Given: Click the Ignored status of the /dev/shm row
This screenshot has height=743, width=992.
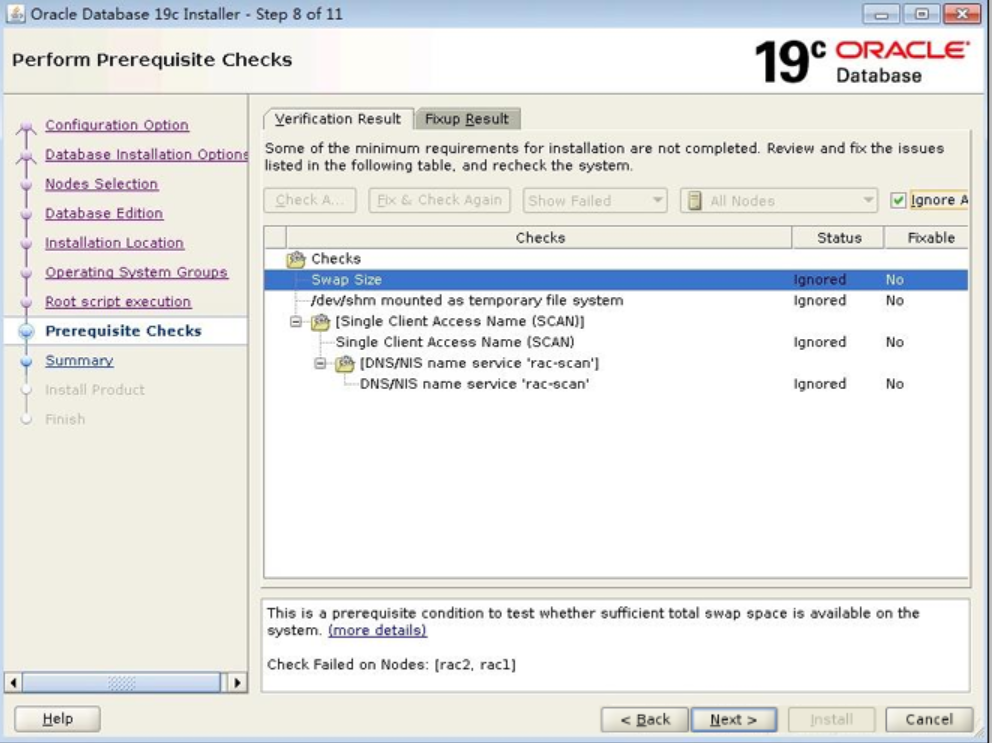Looking at the screenshot, I should [820, 301].
